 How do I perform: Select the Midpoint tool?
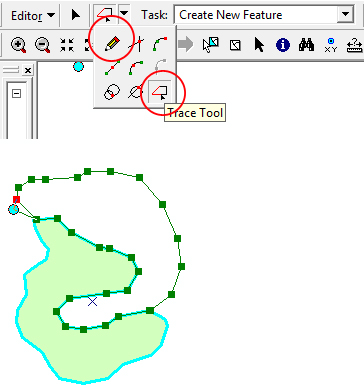pos(112,68)
